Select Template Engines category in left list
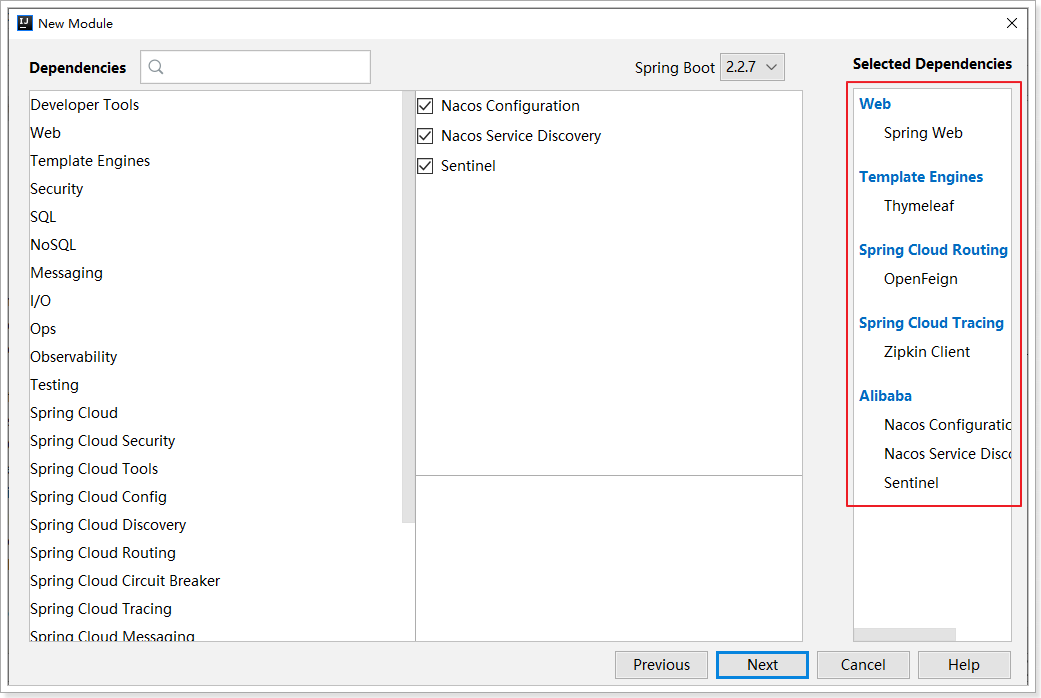The height and width of the screenshot is (698, 1041). [x=90, y=161]
